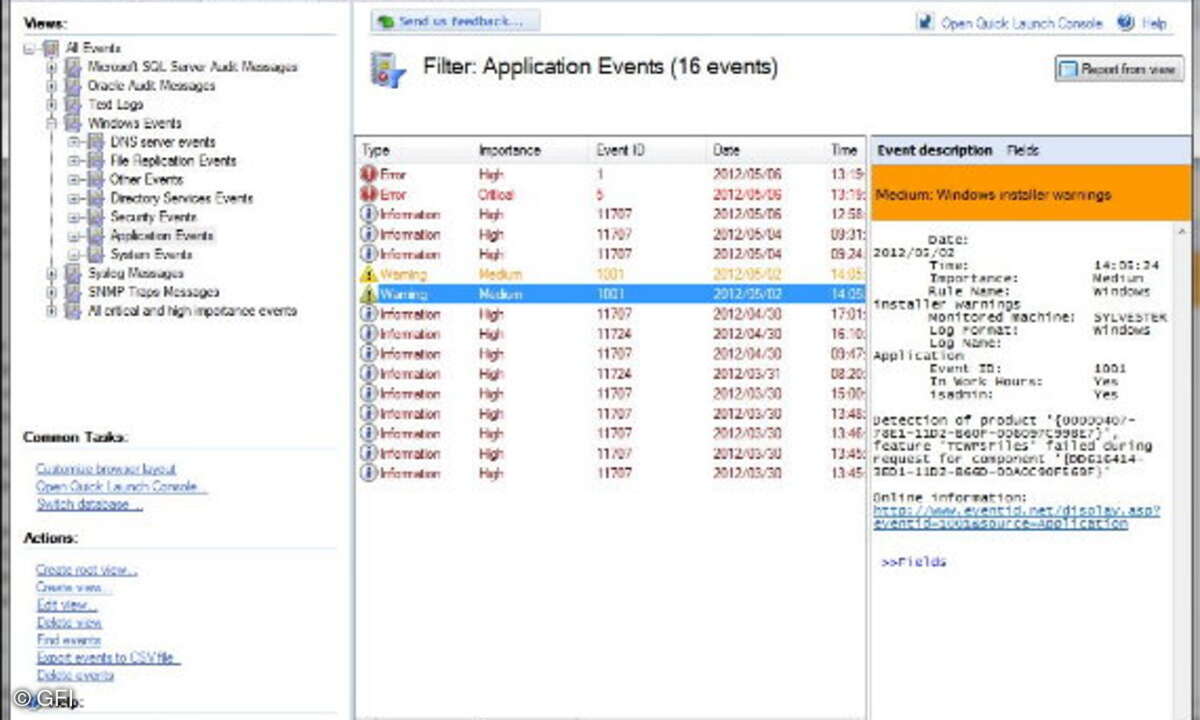Click the Open Quick Launch Console toolbar icon
Viewport: 1200px width, 720px height.
pos(925,22)
